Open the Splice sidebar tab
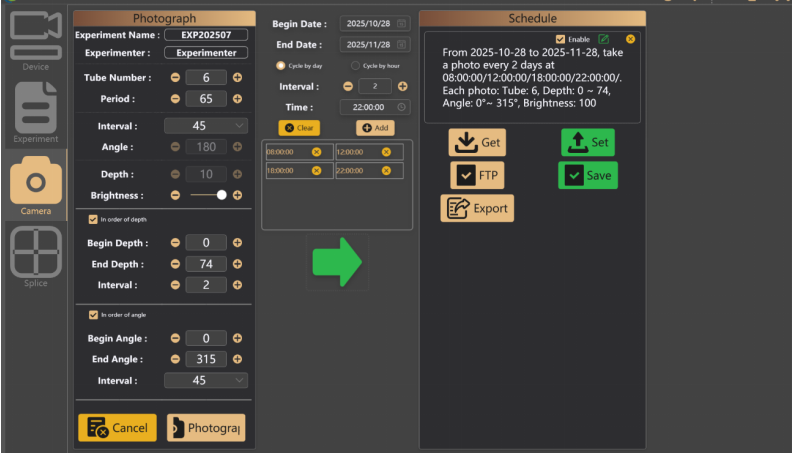Image resolution: width=792 pixels, height=453 pixels. pos(35,255)
